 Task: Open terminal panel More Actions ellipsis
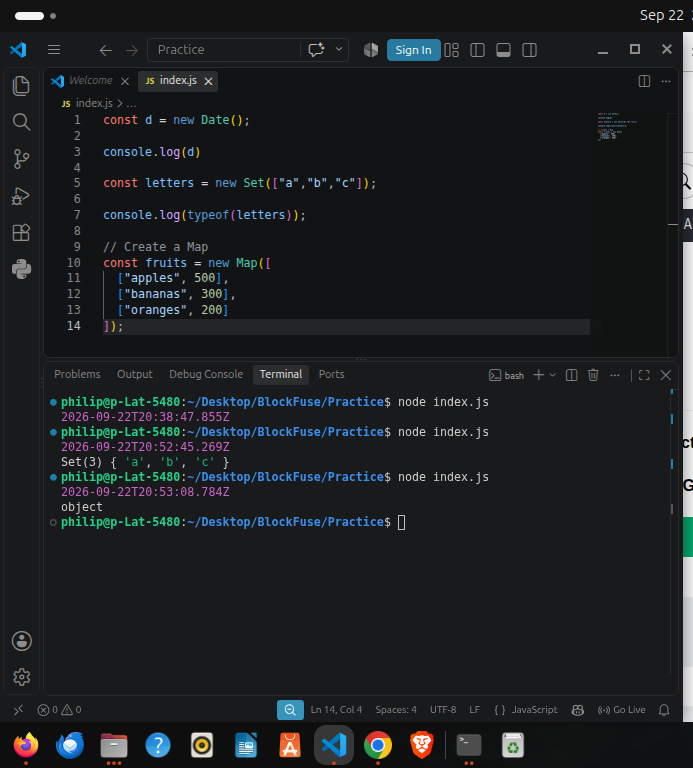click(x=615, y=375)
